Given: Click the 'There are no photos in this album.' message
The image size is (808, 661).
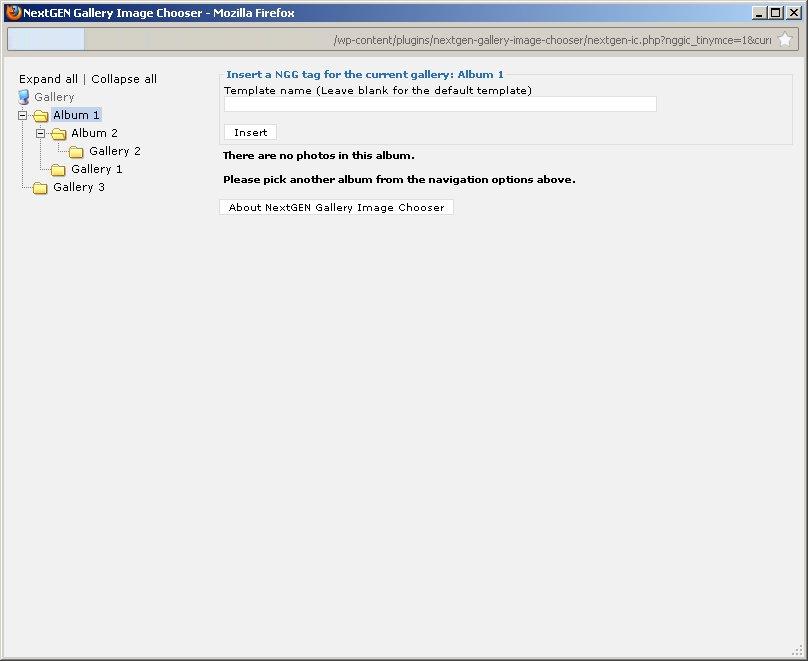Looking at the screenshot, I should [319, 156].
